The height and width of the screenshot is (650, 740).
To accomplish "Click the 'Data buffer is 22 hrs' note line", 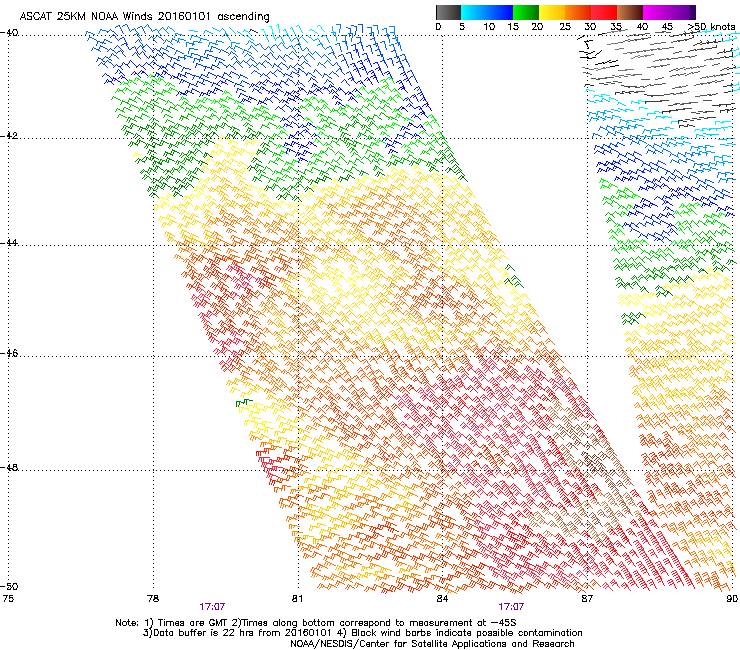I will [x=362, y=633].
